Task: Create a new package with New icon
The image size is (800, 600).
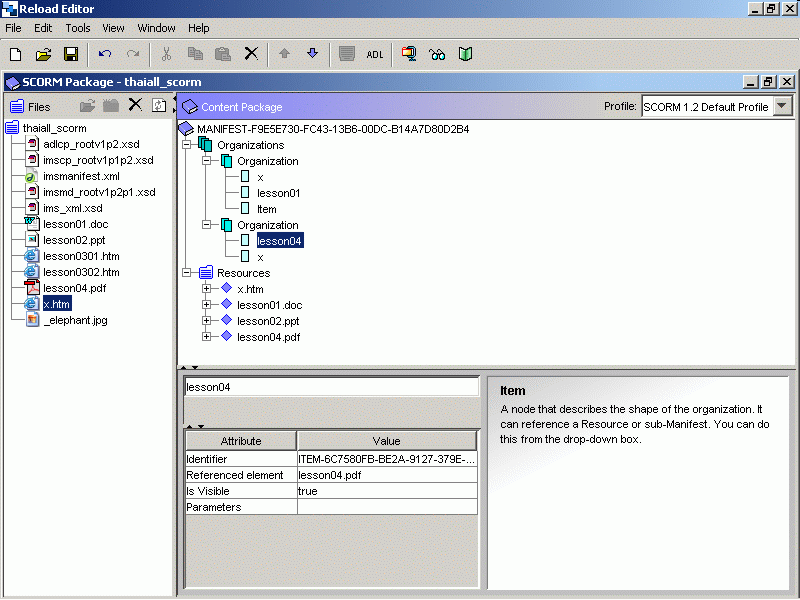Action: 15,54
